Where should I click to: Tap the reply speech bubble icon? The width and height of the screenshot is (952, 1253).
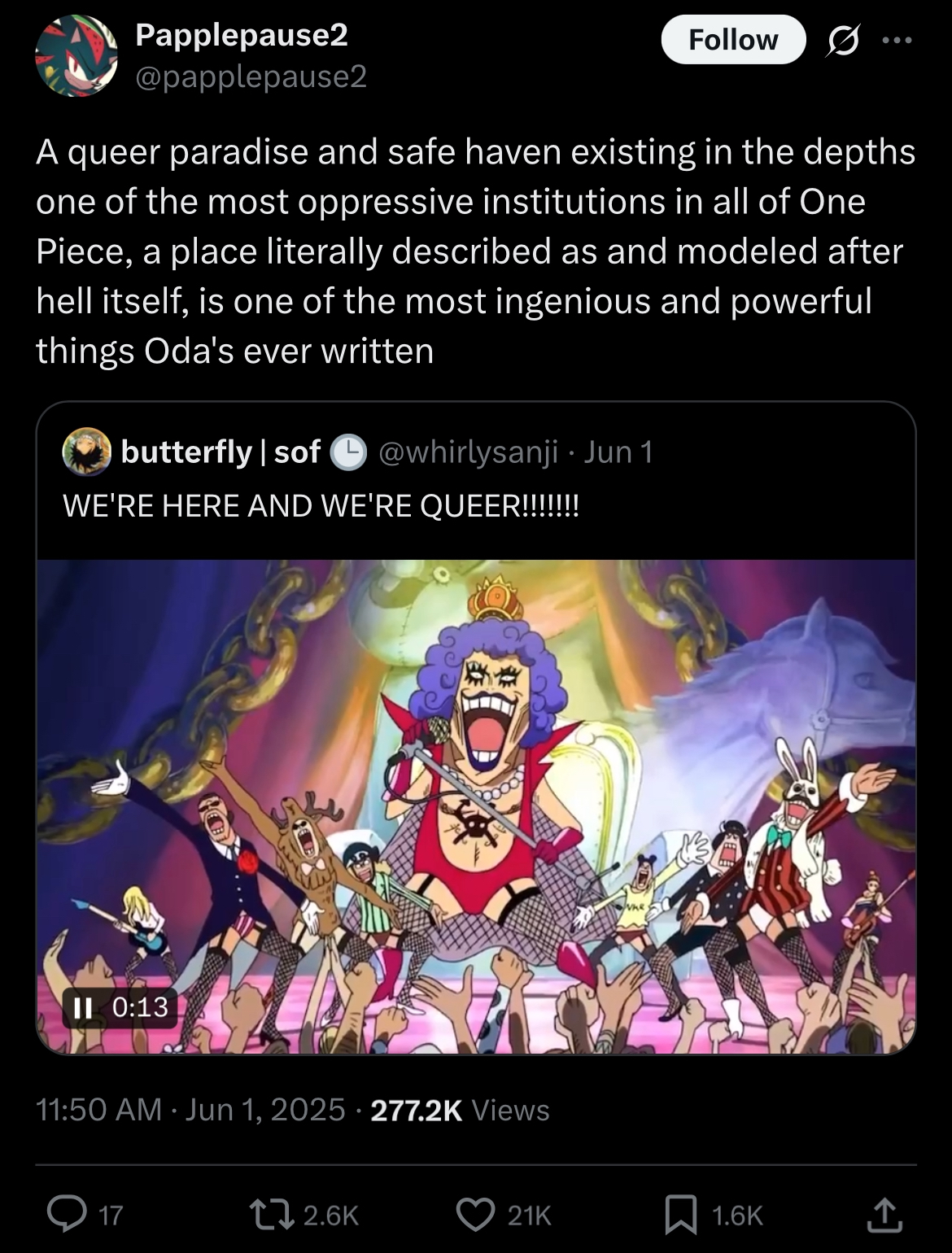(63, 1215)
